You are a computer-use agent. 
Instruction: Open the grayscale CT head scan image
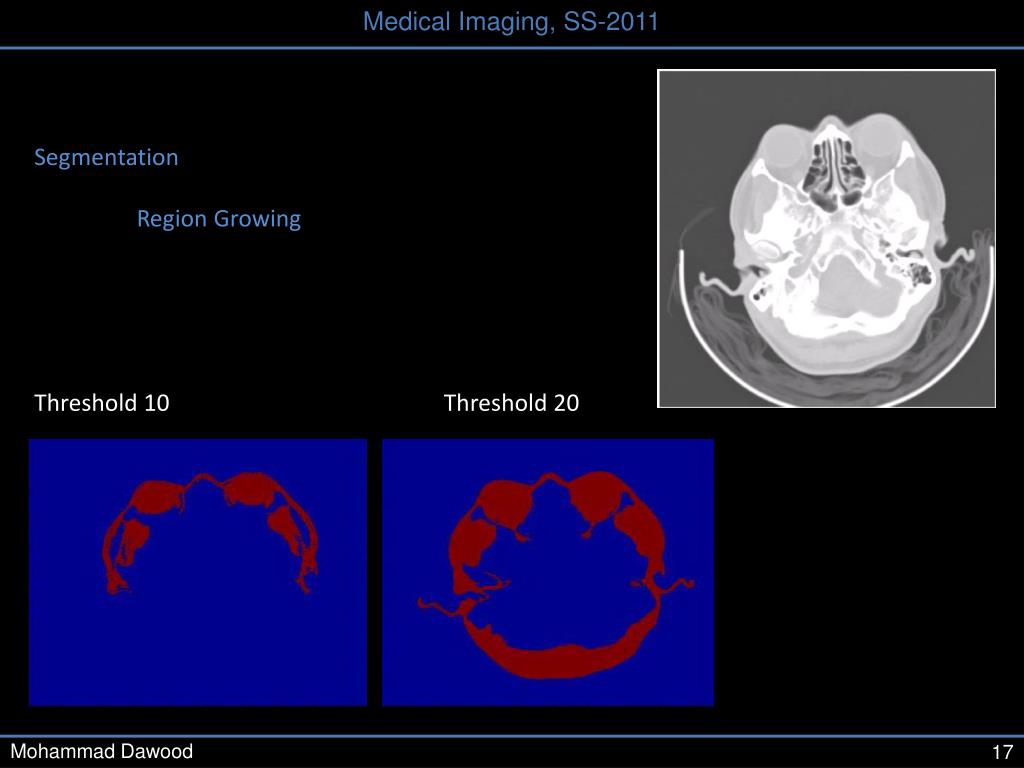[x=826, y=238]
